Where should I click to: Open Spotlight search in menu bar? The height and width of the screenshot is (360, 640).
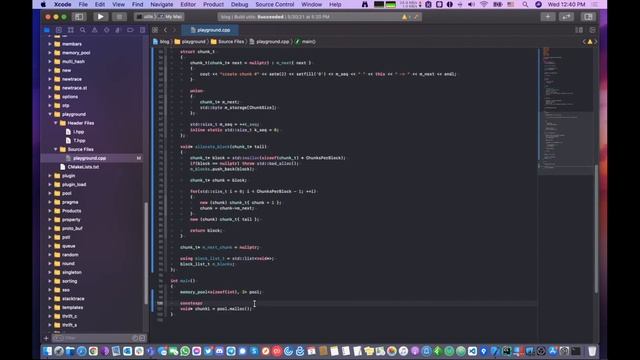[525, 4]
